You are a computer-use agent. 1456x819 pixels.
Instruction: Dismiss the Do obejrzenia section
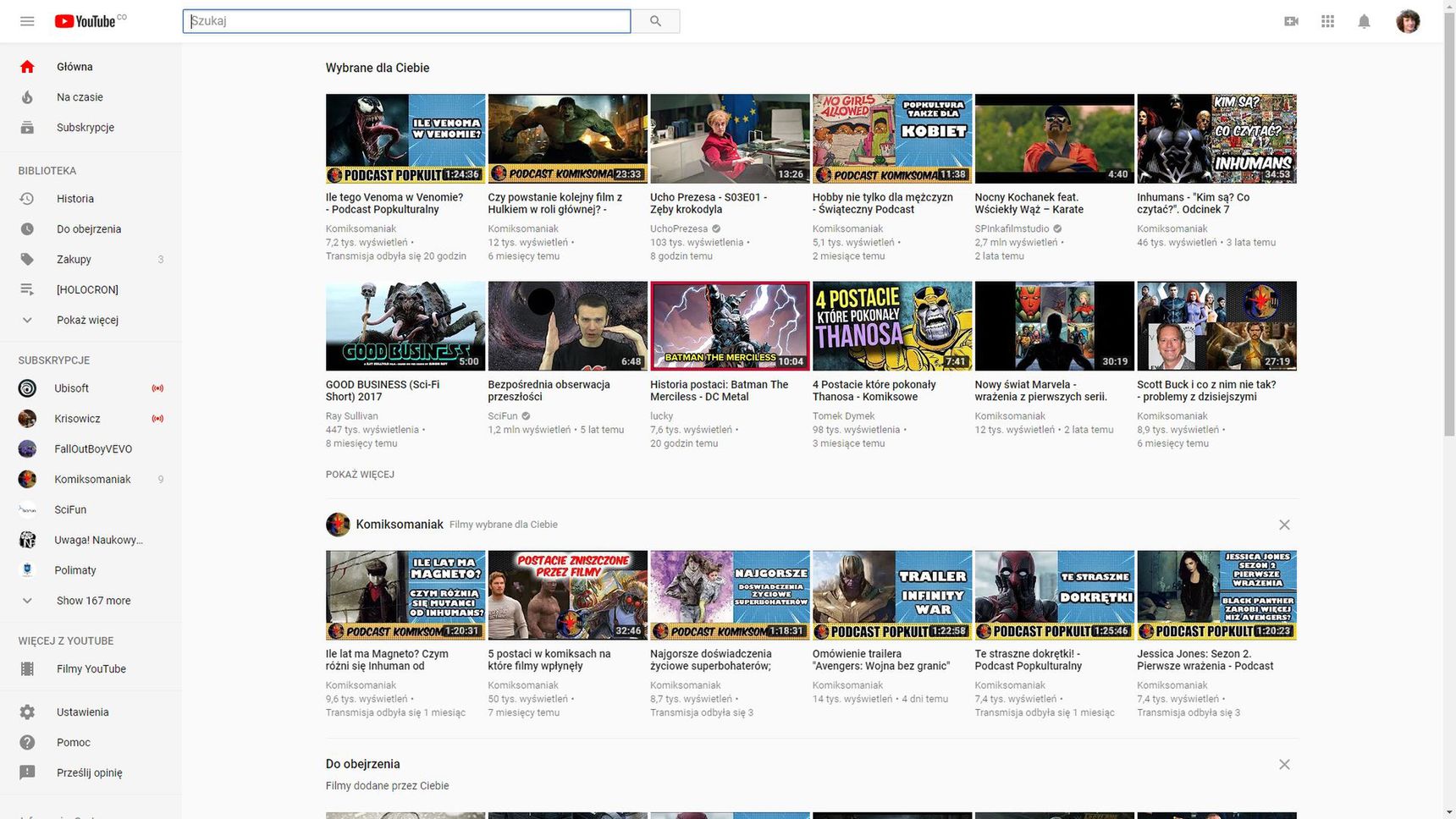pos(1284,764)
